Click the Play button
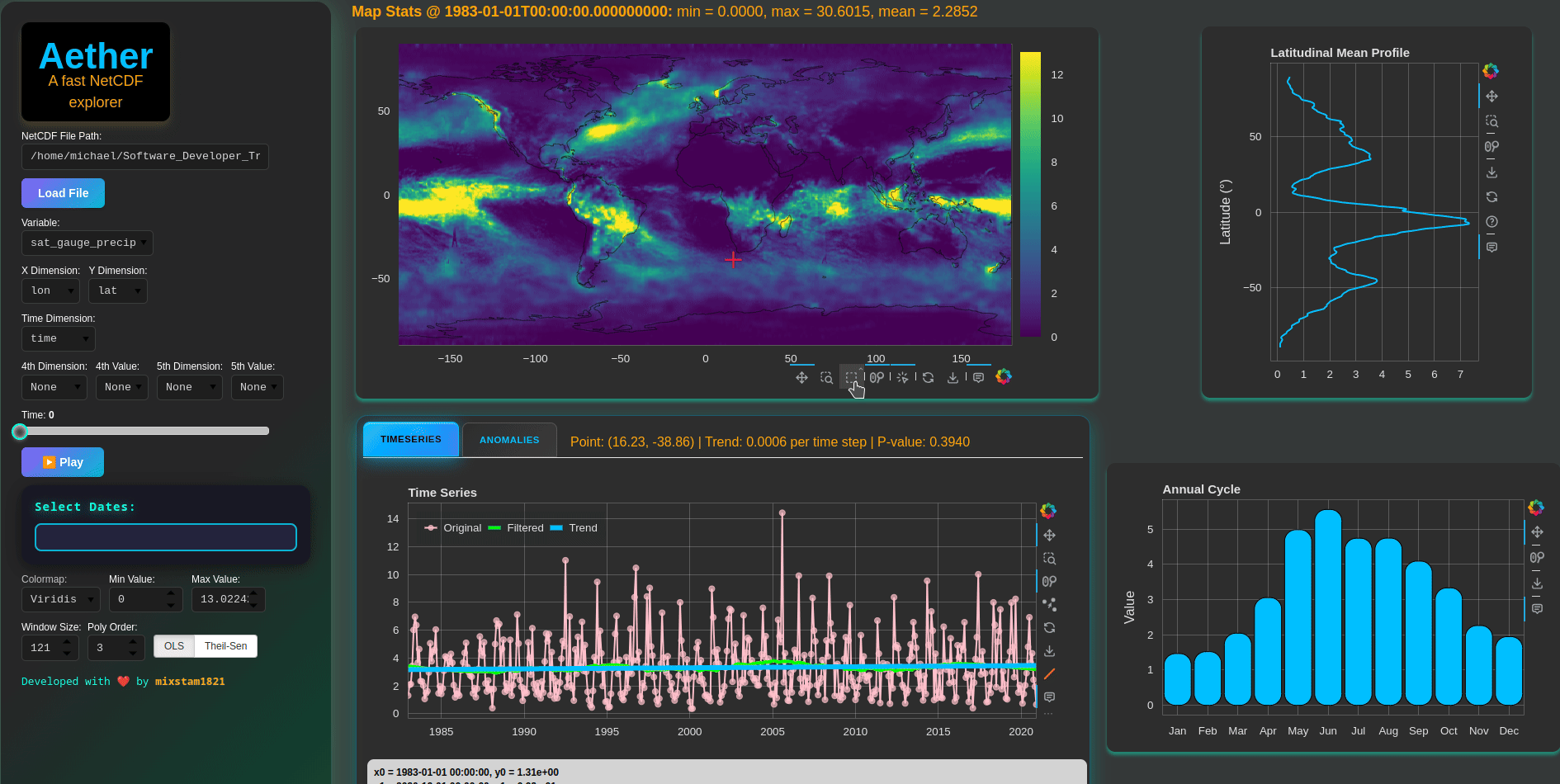1560x784 pixels. 63,462
